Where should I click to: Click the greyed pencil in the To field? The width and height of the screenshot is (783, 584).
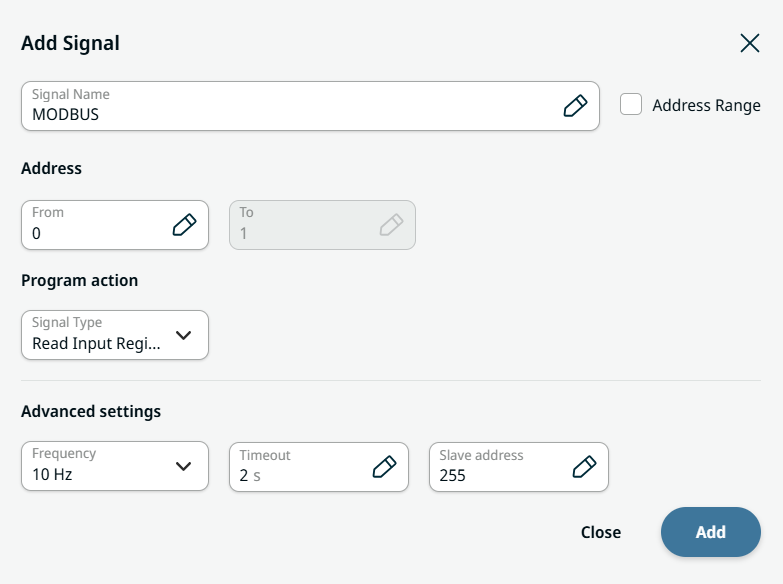tap(391, 225)
